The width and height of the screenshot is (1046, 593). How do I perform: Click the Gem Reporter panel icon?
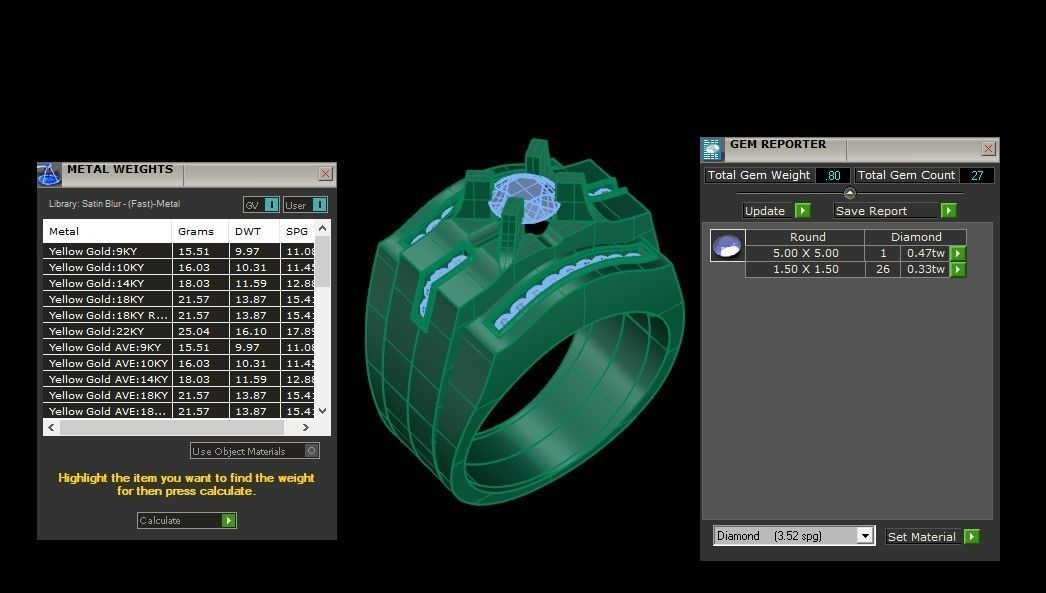tap(712, 149)
